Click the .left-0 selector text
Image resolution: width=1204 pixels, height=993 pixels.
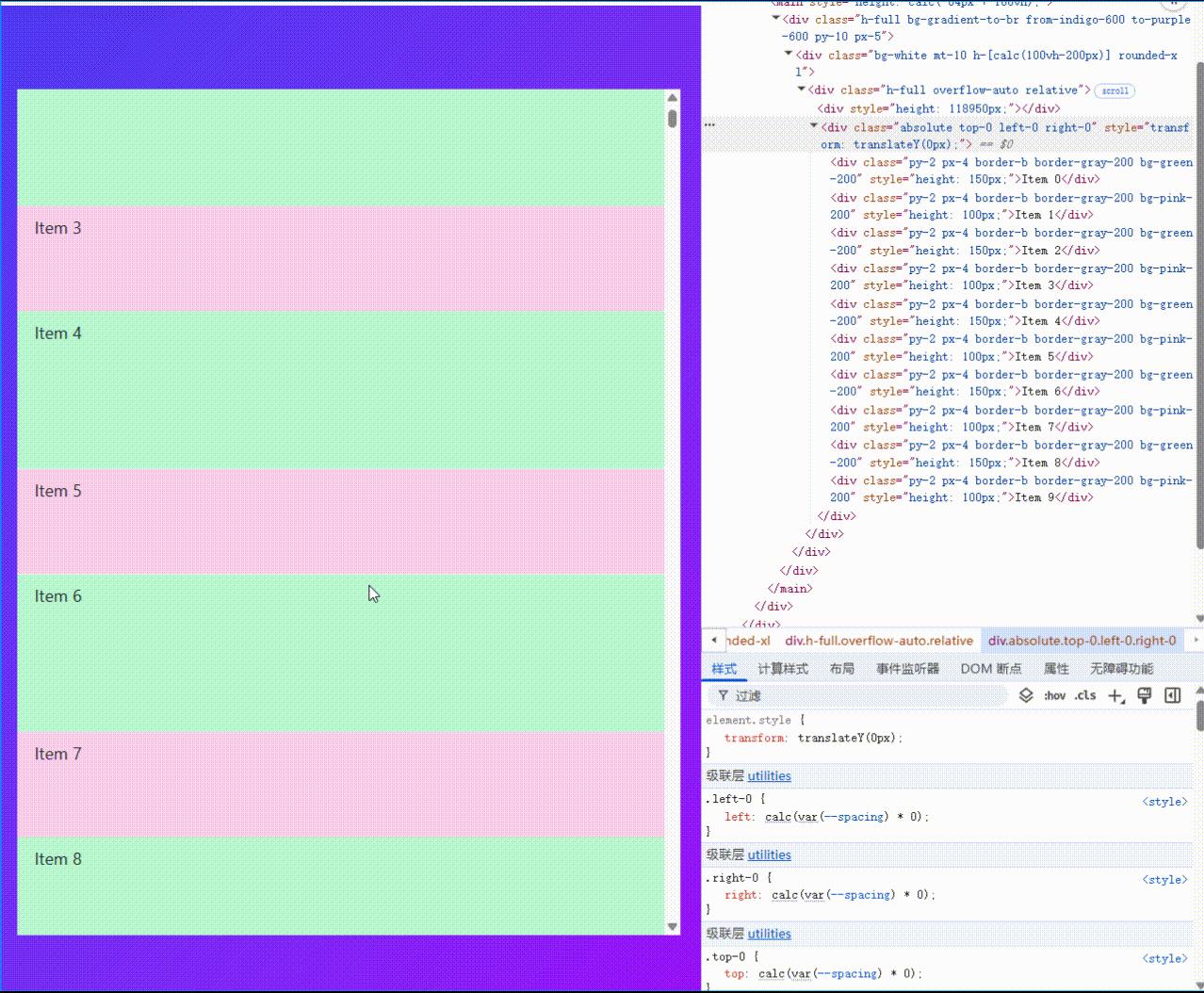tap(729, 799)
